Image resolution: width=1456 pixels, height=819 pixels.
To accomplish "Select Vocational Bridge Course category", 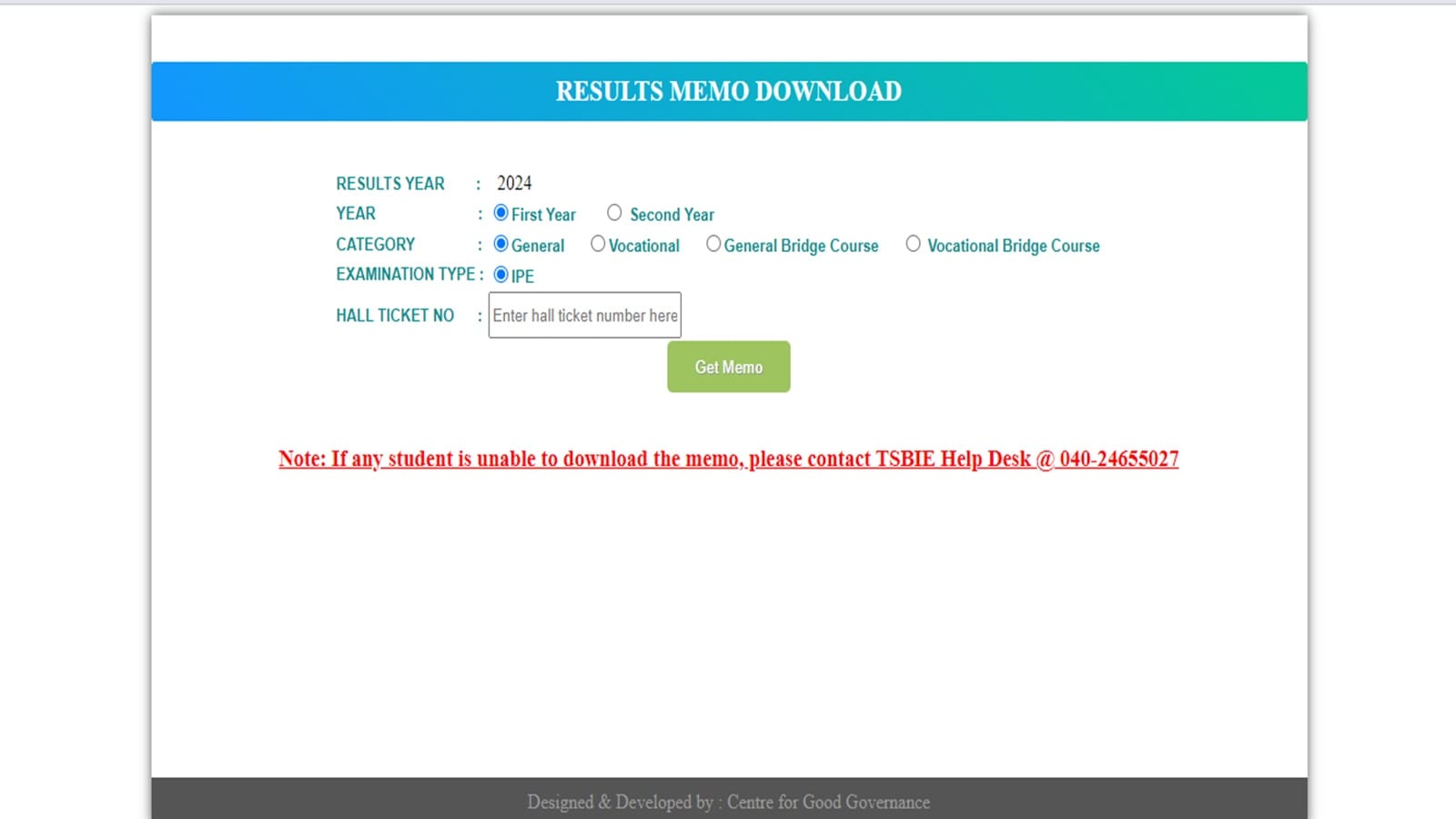I will (914, 244).
